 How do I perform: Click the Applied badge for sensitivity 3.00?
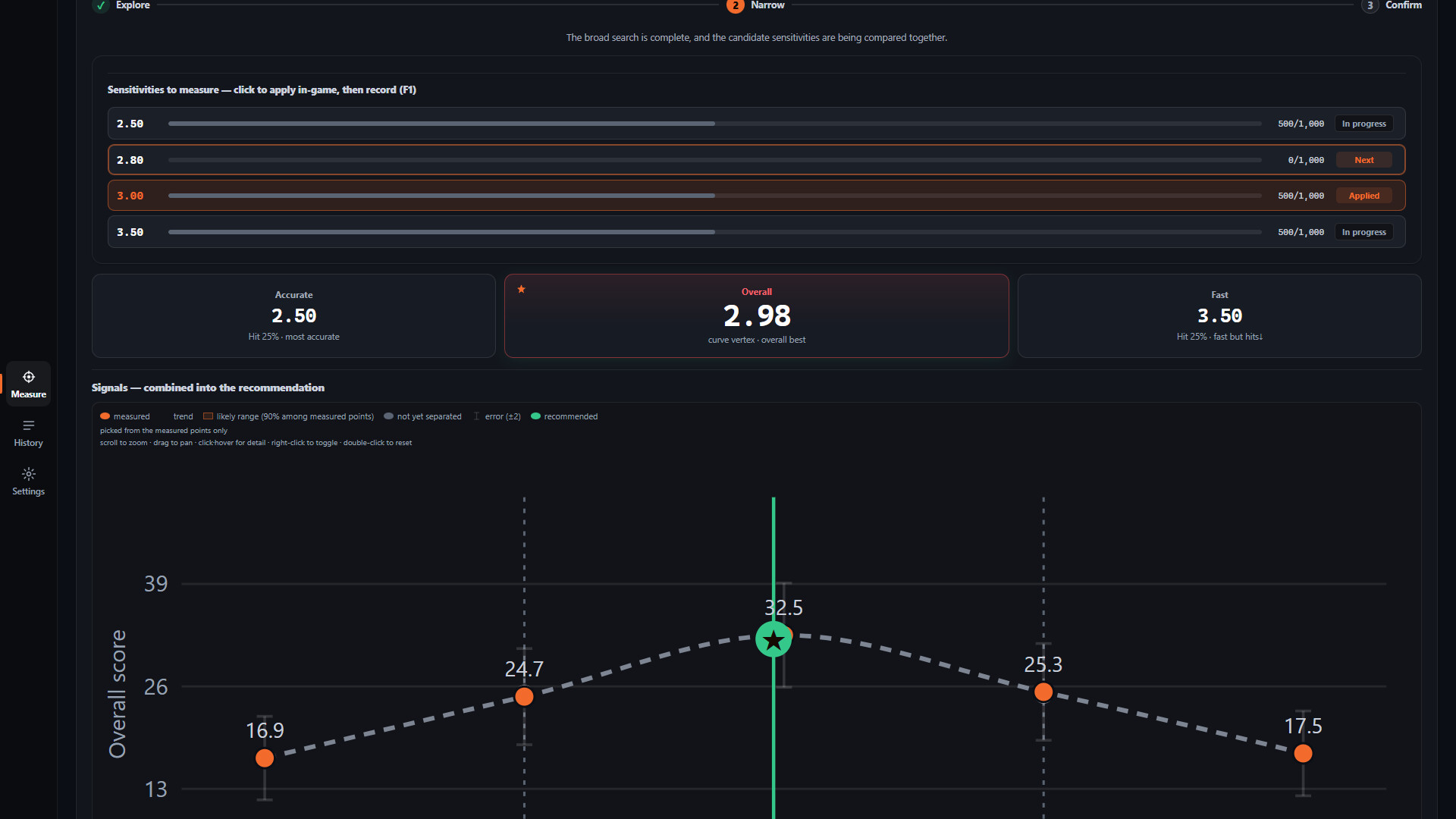(x=1363, y=196)
